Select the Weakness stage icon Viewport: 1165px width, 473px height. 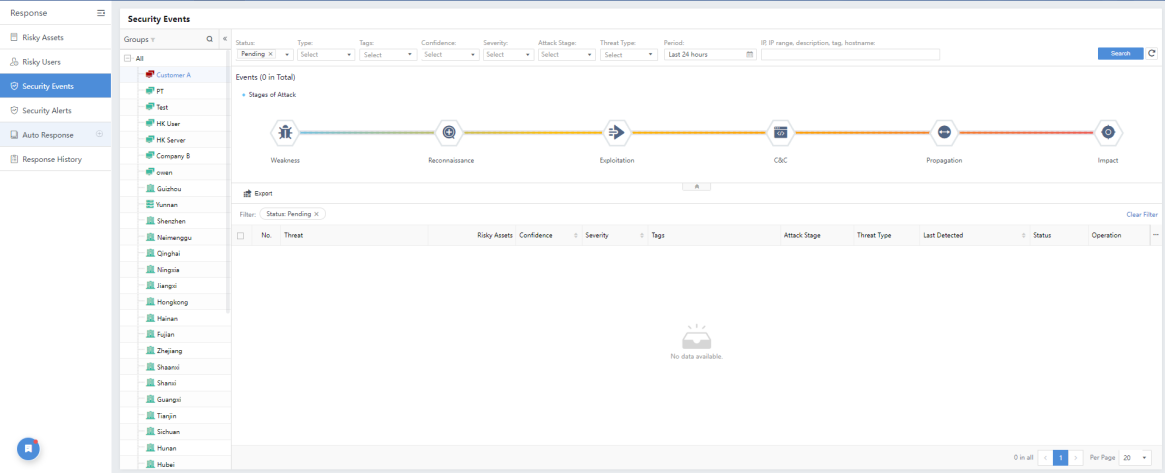[x=285, y=132]
